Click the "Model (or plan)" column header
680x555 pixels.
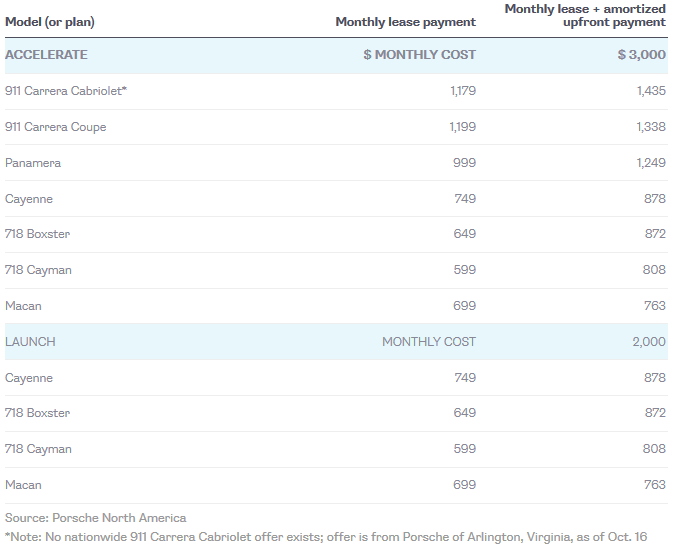pos(50,22)
